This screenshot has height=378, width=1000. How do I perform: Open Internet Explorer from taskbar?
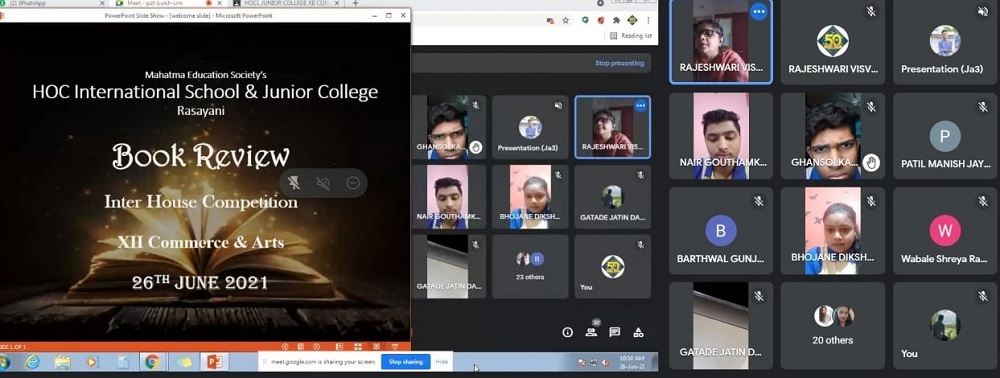pyautogui.click(x=32, y=362)
